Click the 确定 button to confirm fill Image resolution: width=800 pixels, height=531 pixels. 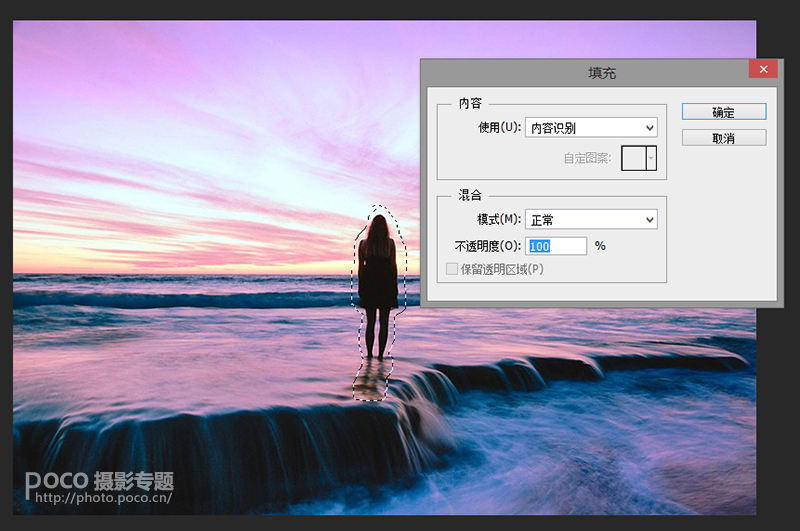(723, 112)
